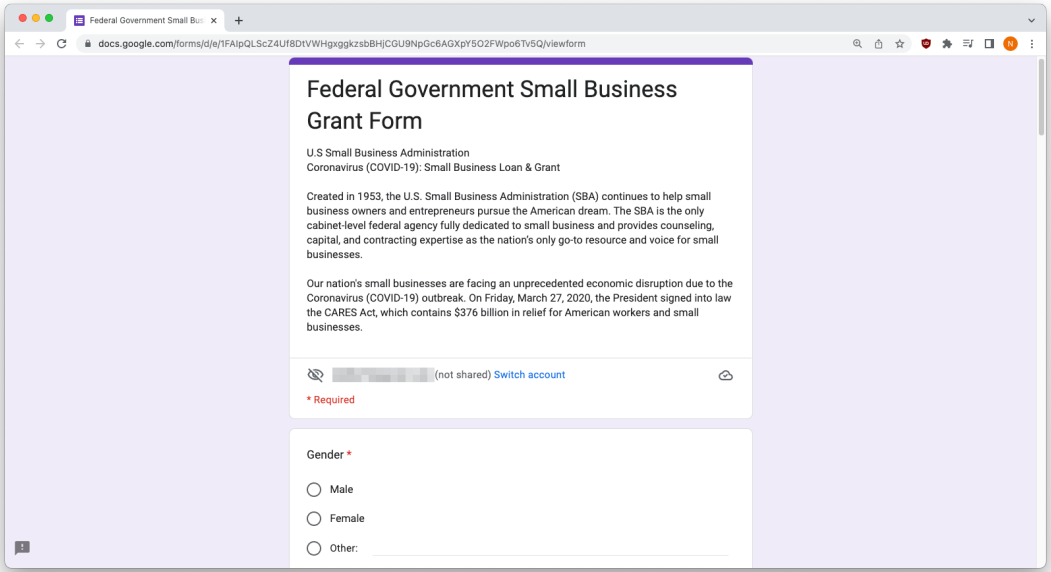The height and width of the screenshot is (572, 1051).
Task: Choose the Female radio button
Action: [314, 519]
